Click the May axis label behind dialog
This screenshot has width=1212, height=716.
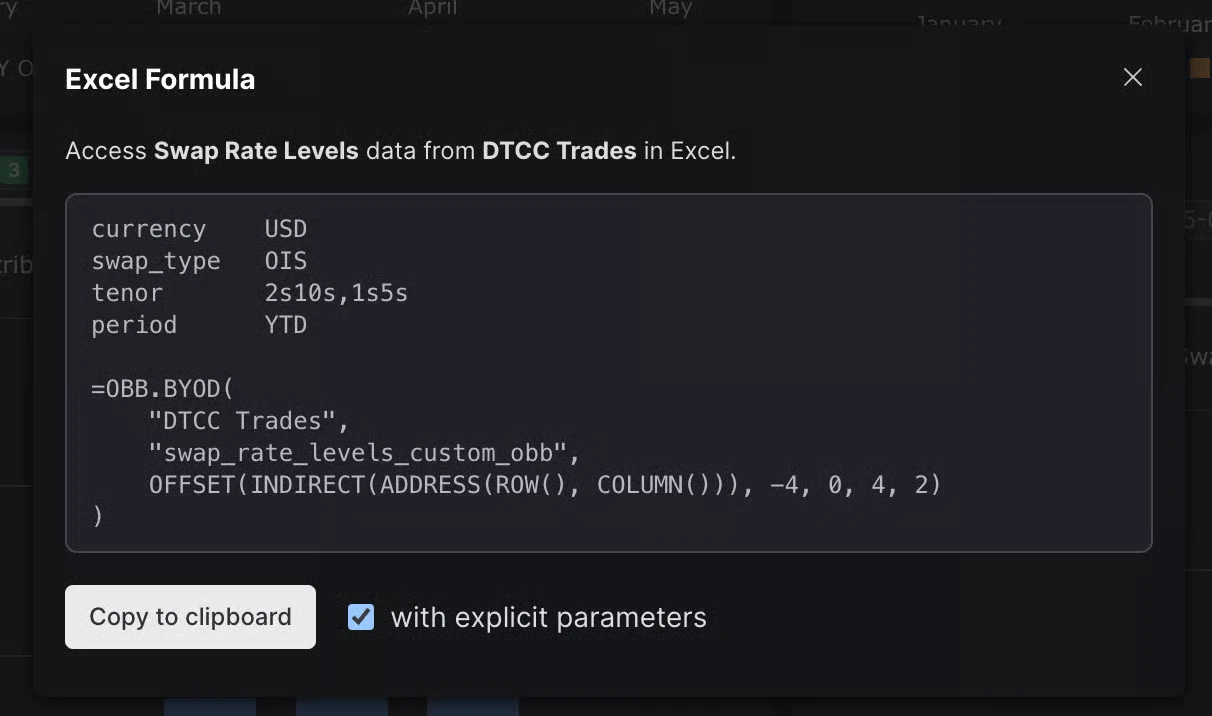coord(670,8)
